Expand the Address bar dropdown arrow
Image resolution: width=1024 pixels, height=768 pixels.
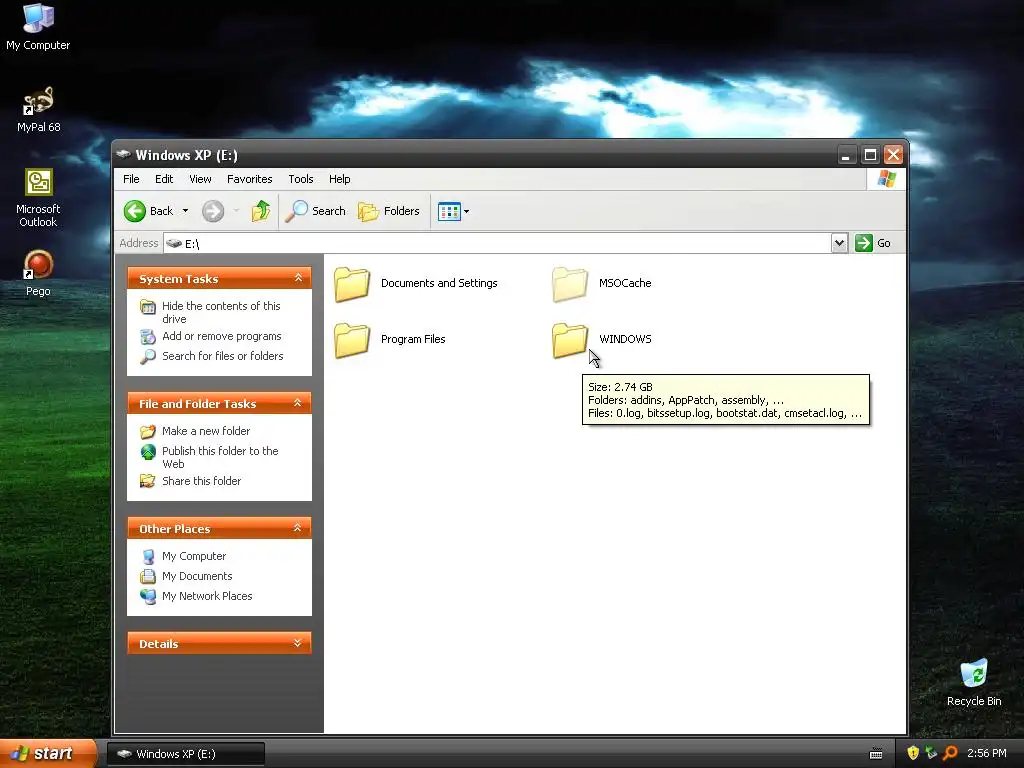point(839,243)
